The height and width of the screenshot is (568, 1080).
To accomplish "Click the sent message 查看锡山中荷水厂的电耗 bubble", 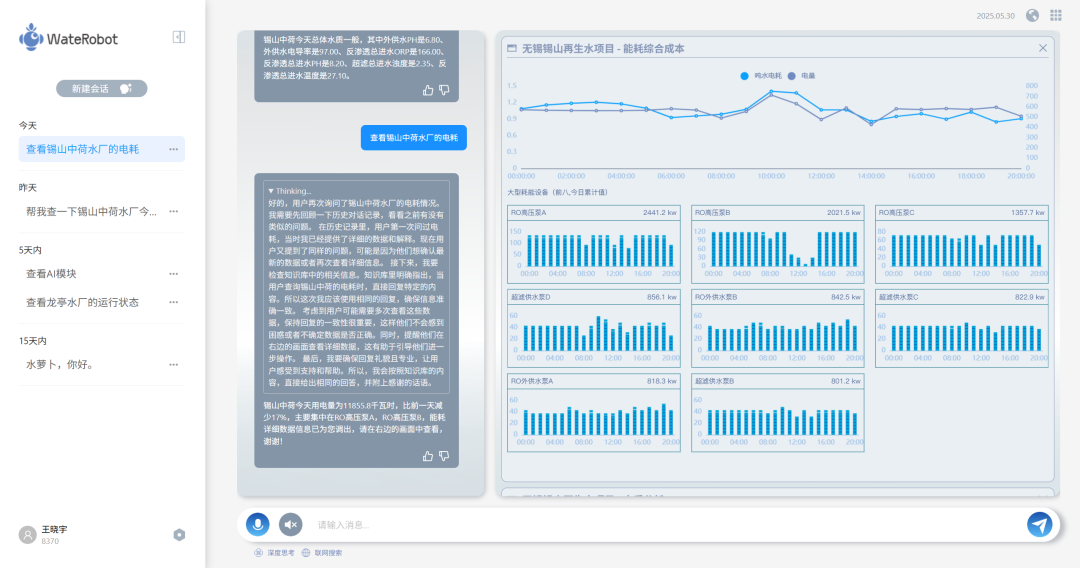I will [x=414, y=138].
